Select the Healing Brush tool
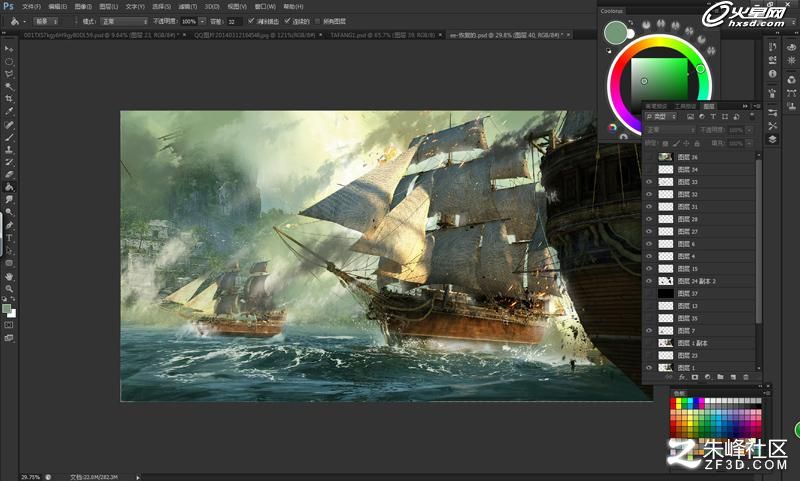The width and height of the screenshot is (800, 481). (x=9, y=124)
